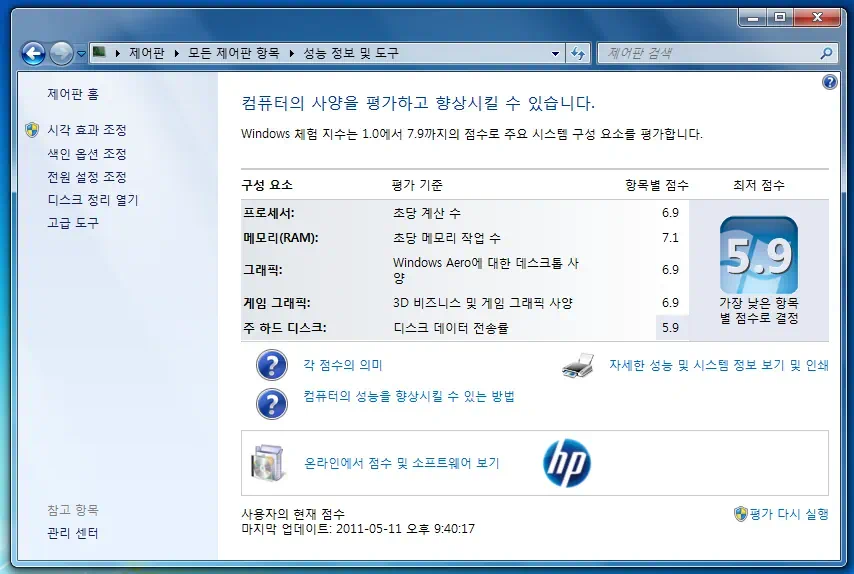Click the last update timestamp text

(x=358, y=529)
